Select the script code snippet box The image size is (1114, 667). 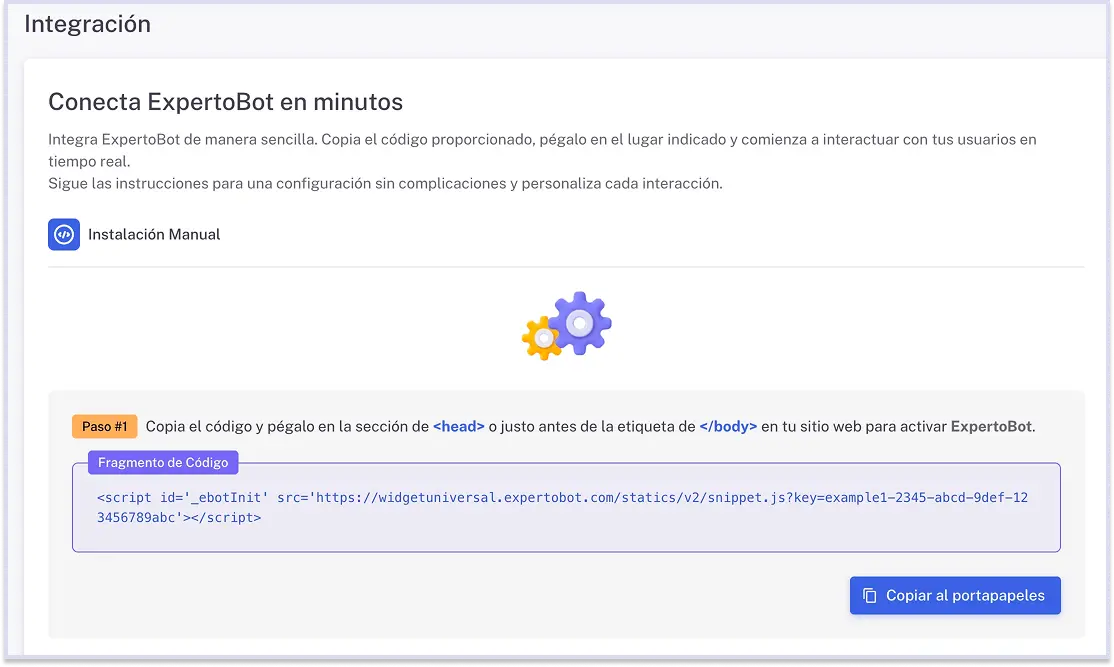tap(566, 508)
